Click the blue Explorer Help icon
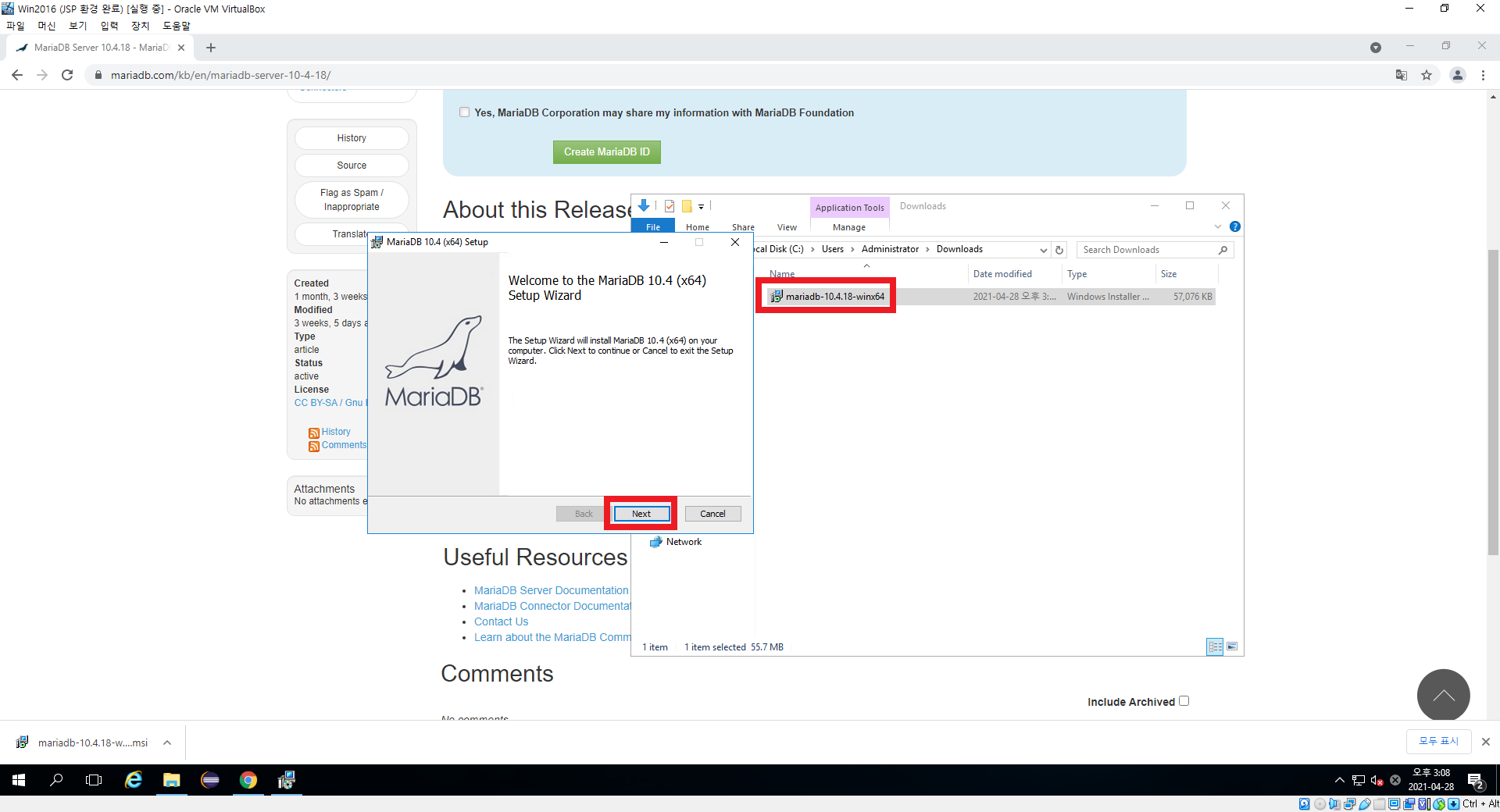The width and height of the screenshot is (1500, 812). click(x=1235, y=226)
